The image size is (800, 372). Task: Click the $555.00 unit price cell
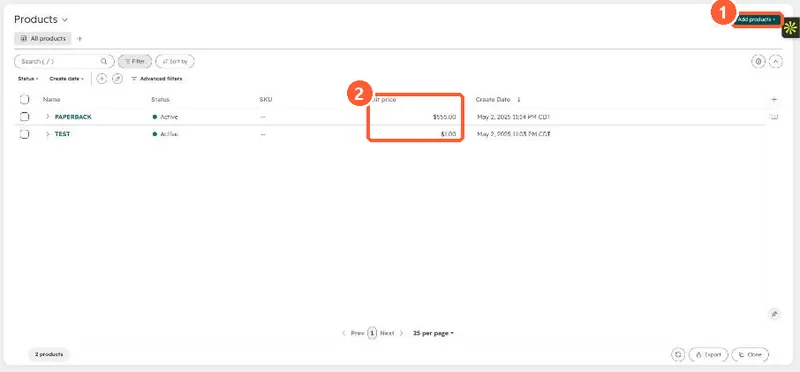pyautogui.click(x=444, y=117)
